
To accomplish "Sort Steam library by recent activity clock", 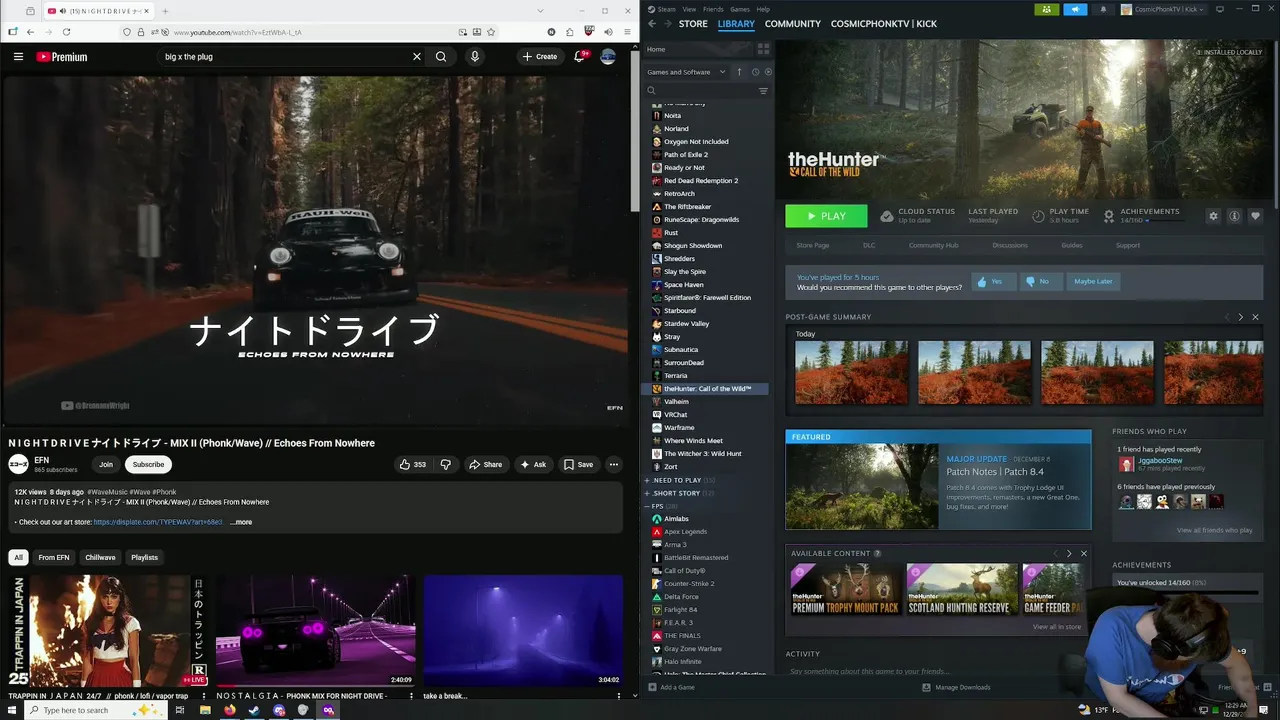I will pyautogui.click(x=755, y=72).
